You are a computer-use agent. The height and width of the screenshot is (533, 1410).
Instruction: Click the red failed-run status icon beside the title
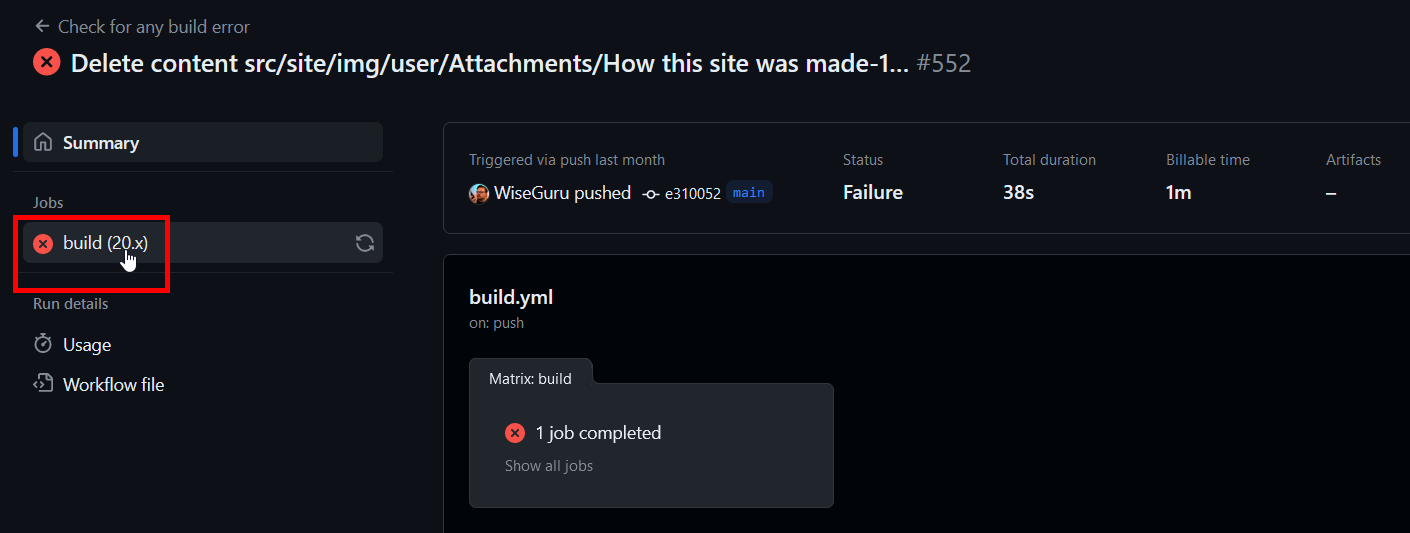(x=46, y=62)
